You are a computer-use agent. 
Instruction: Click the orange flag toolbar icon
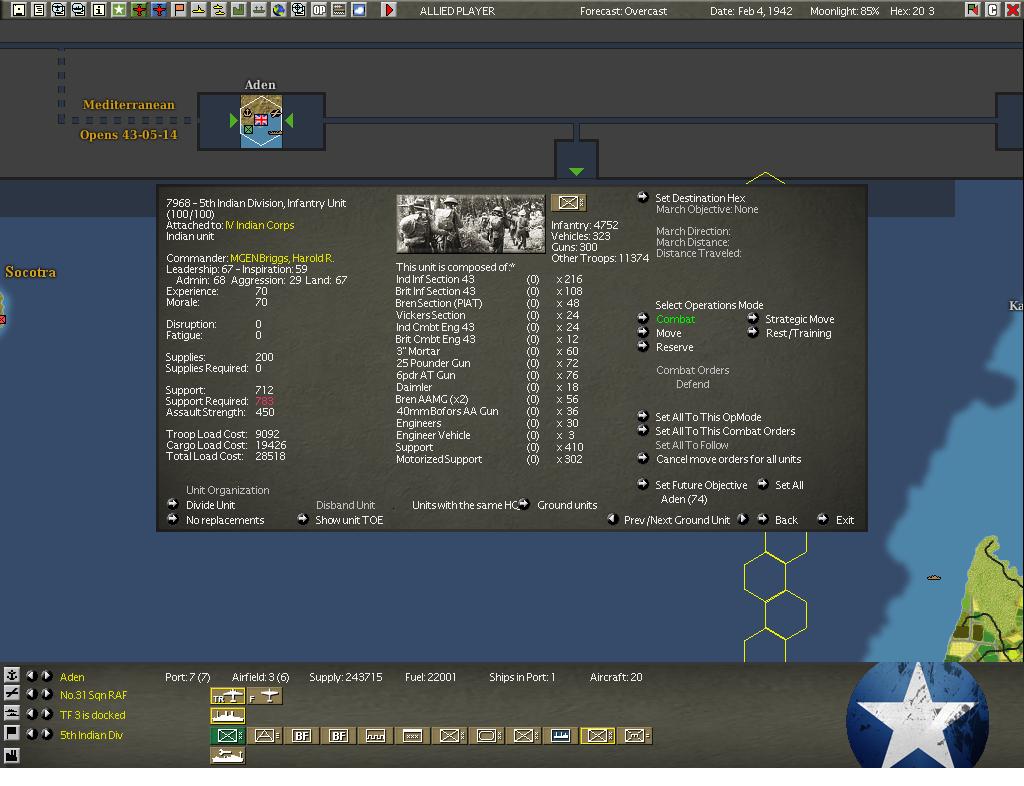[179, 10]
